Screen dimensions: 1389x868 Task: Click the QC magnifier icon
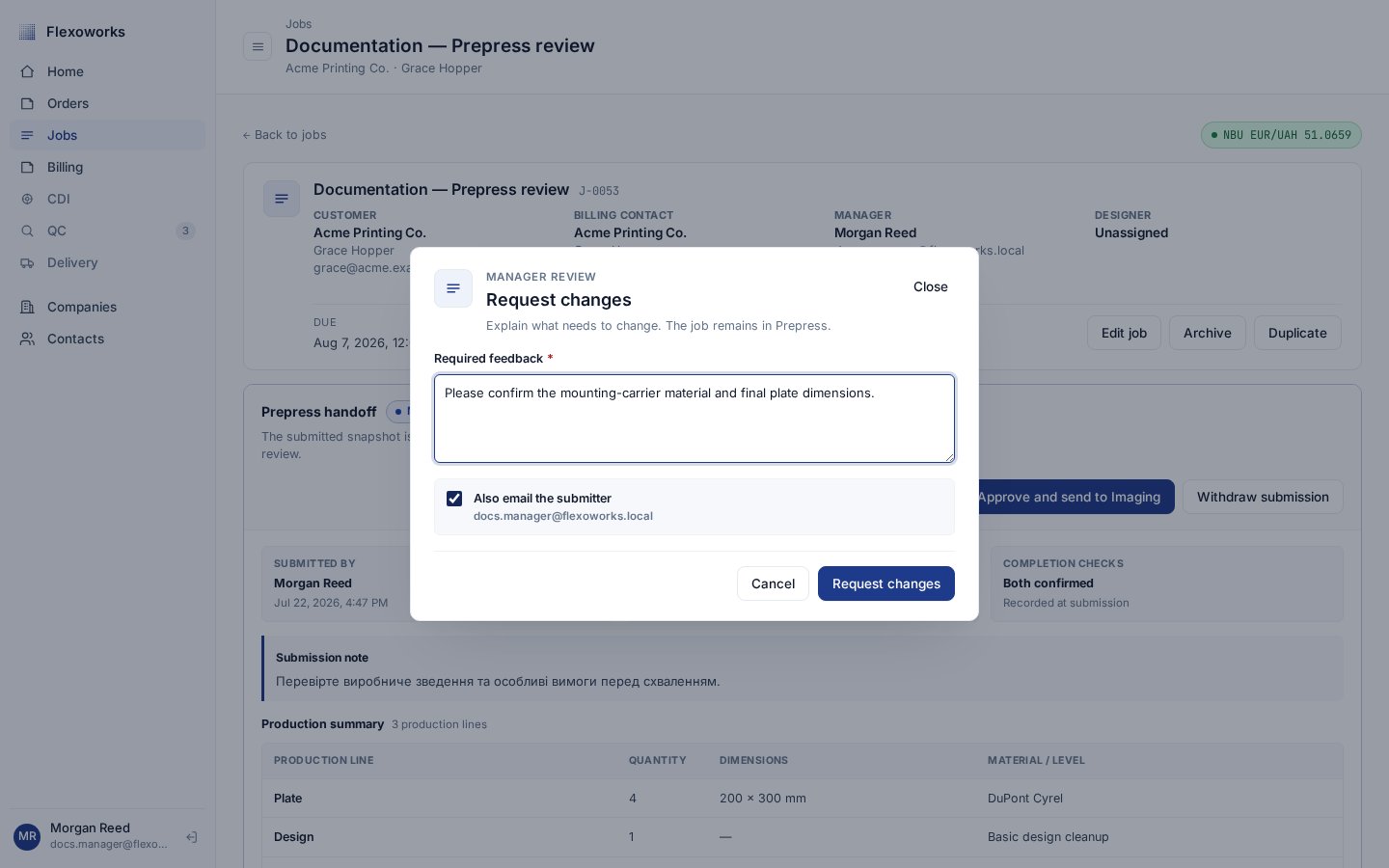pyautogui.click(x=27, y=231)
